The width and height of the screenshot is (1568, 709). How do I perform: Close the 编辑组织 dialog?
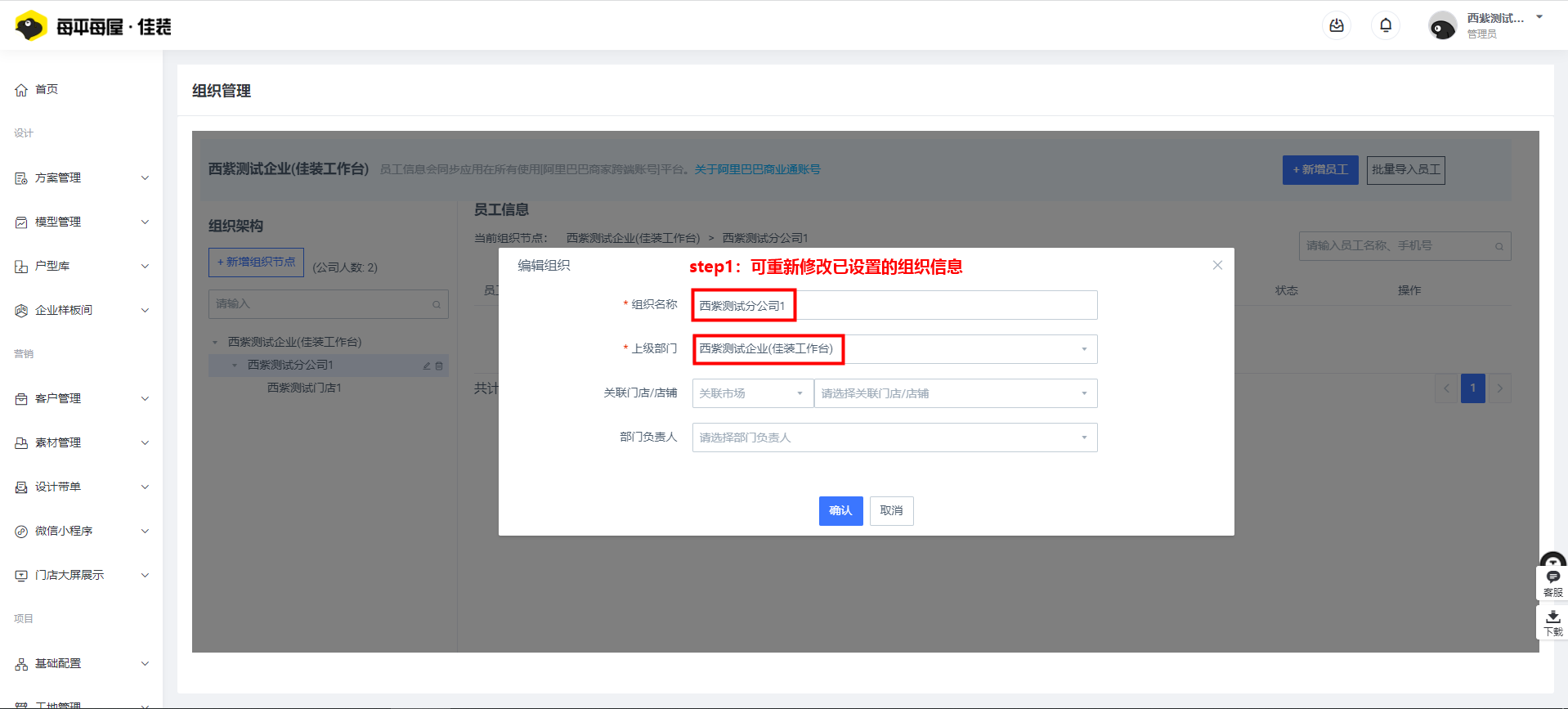click(x=1217, y=265)
